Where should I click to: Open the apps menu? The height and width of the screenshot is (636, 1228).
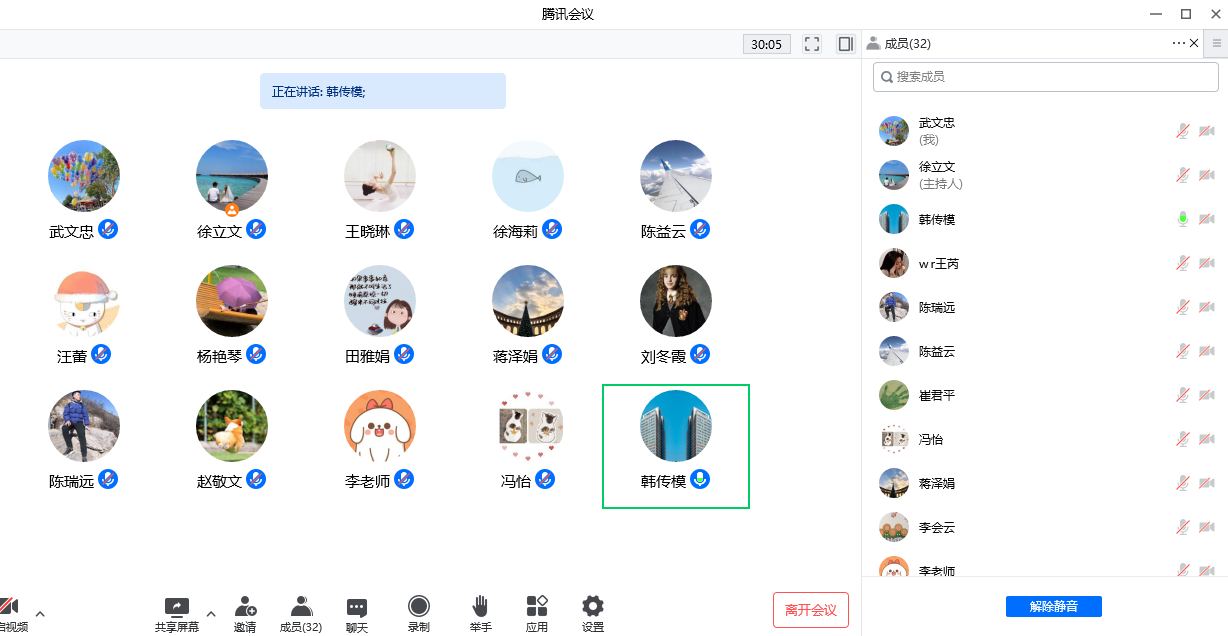[x=537, y=612]
